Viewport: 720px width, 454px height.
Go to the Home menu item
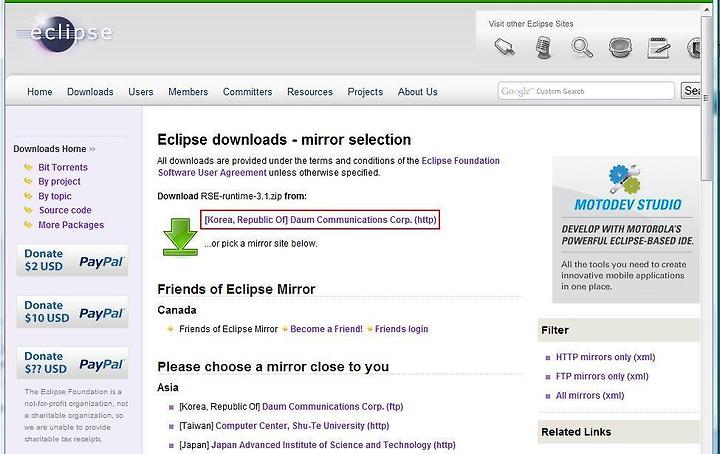[x=39, y=92]
